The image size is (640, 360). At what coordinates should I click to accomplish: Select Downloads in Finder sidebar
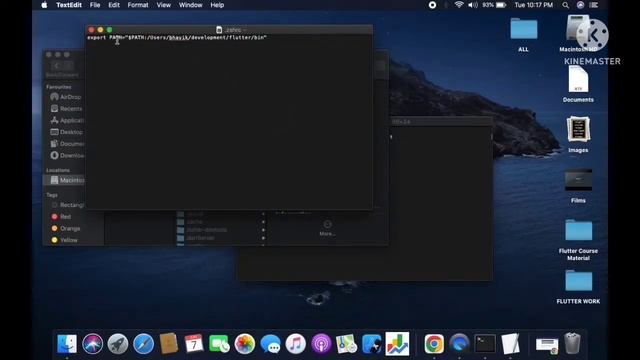pyautogui.click(x=67, y=156)
